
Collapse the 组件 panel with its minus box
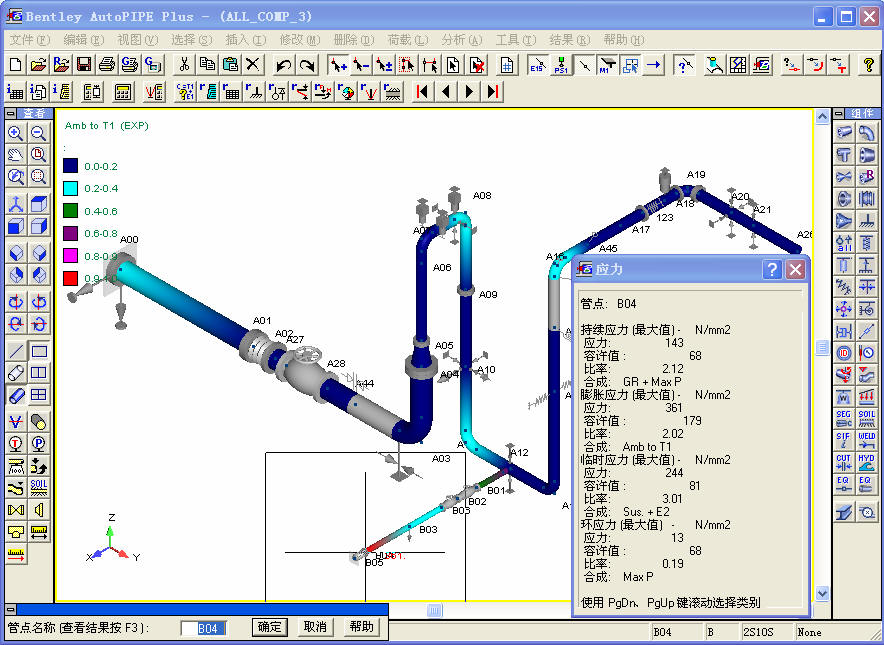[x=839, y=113]
